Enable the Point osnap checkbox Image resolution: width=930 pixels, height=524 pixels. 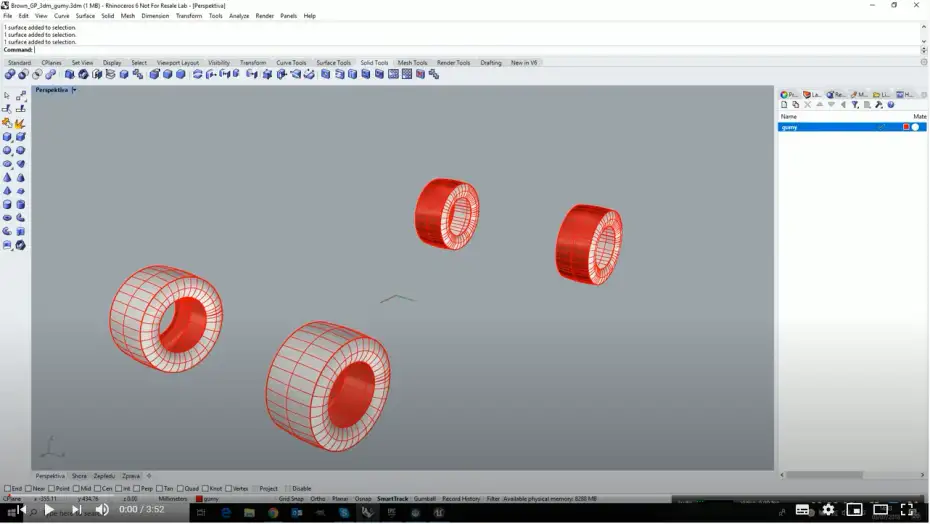coord(52,489)
